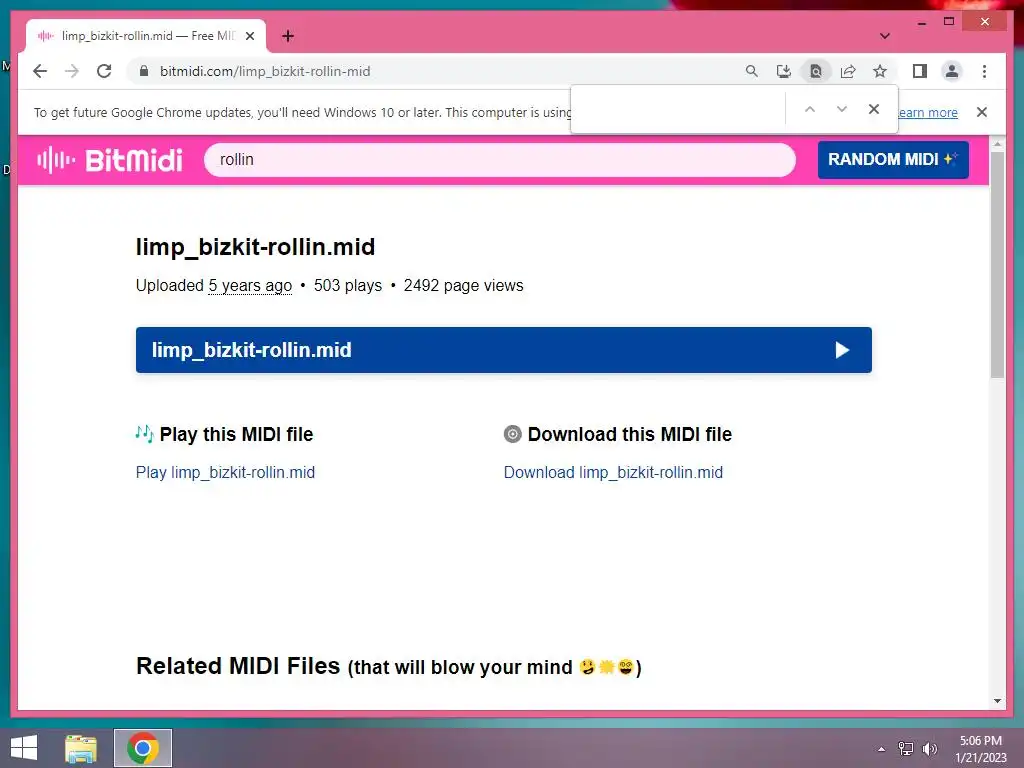The image size is (1024, 768).
Task: Open the taskbar clock and date
Action: pyautogui.click(x=980, y=749)
